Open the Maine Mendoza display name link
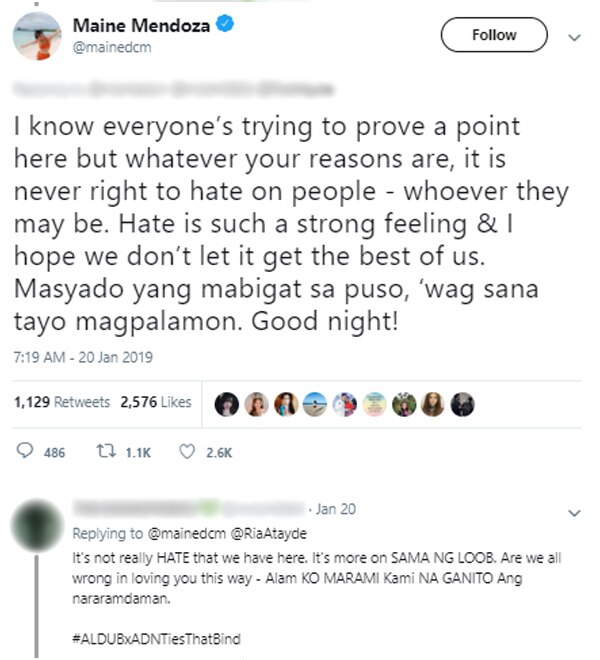Screen dimensions: 600x660 [x=141, y=25]
